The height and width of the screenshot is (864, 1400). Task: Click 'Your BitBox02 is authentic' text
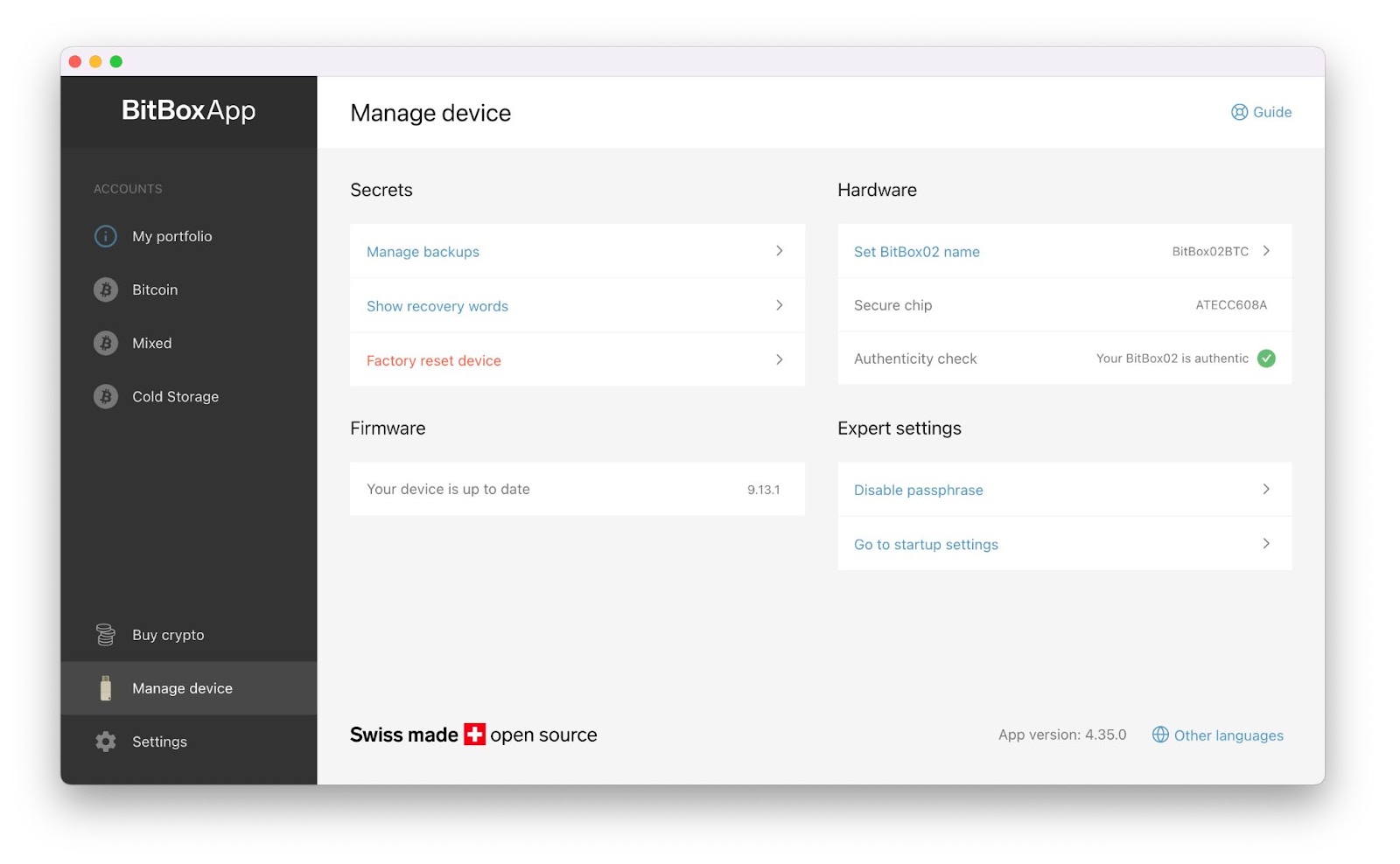tap(1172, 359)
